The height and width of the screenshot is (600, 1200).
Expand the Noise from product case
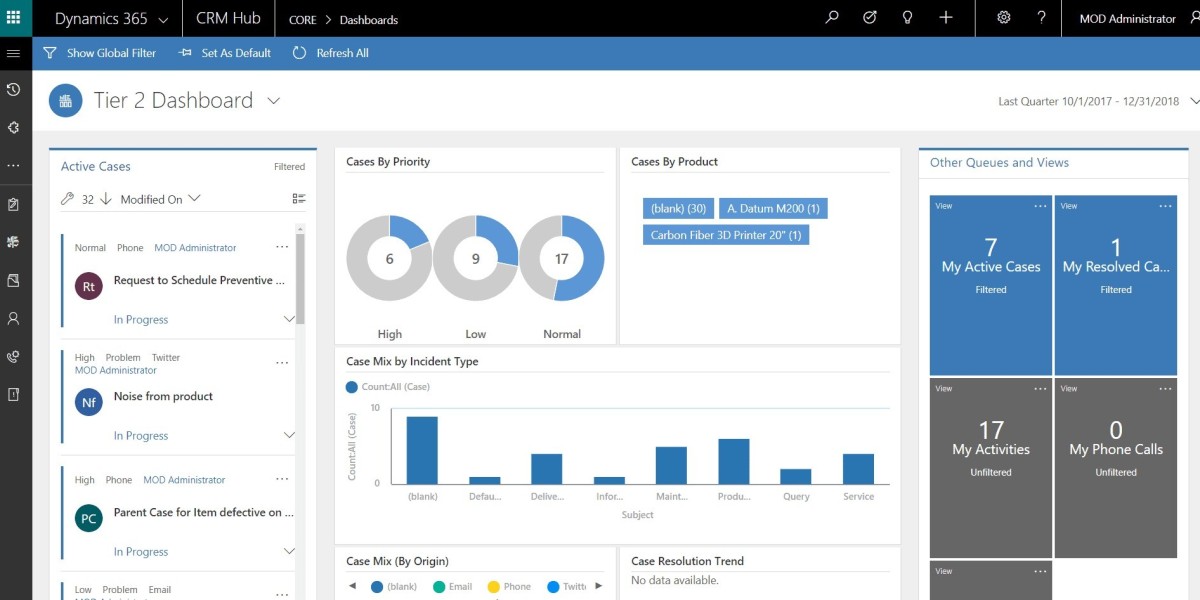pos(289,435)
